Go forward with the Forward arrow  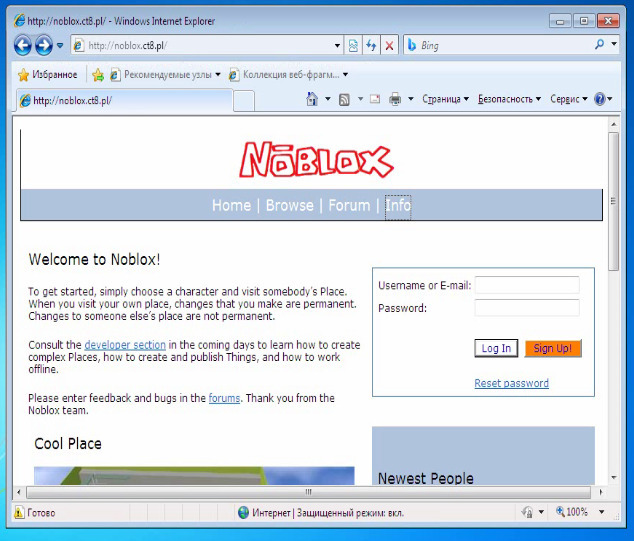tap(44, 45)
